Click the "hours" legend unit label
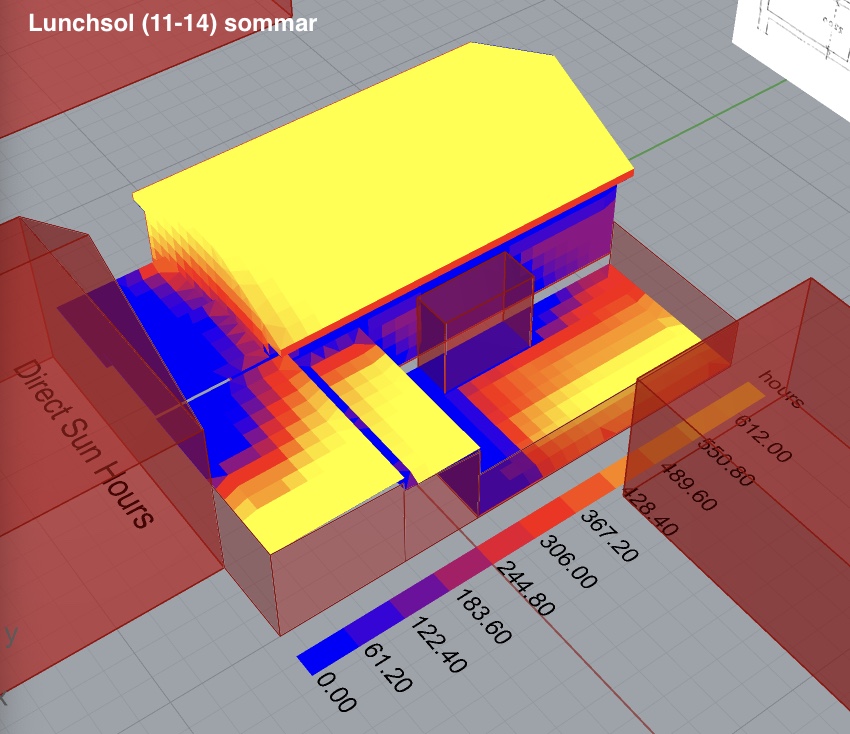 781,390
